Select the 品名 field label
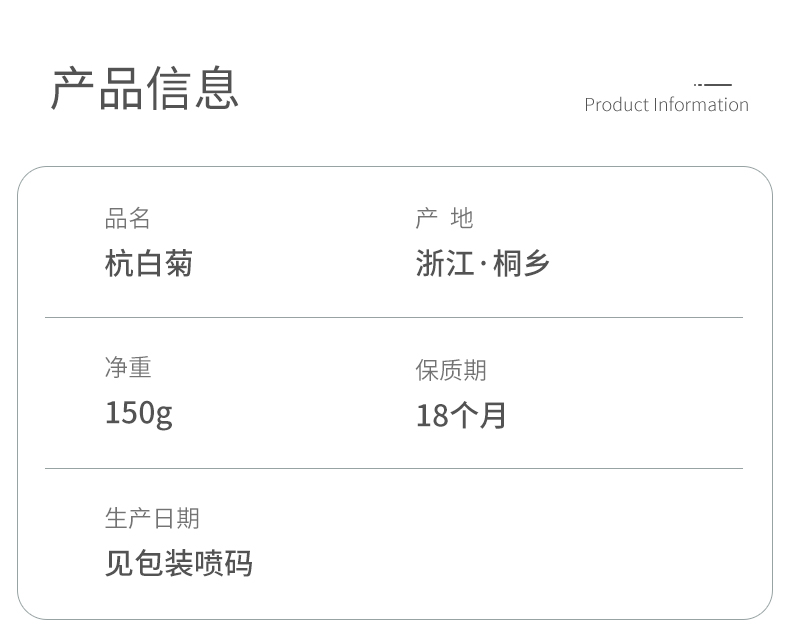The image size is (790, 644). [127, 218]
